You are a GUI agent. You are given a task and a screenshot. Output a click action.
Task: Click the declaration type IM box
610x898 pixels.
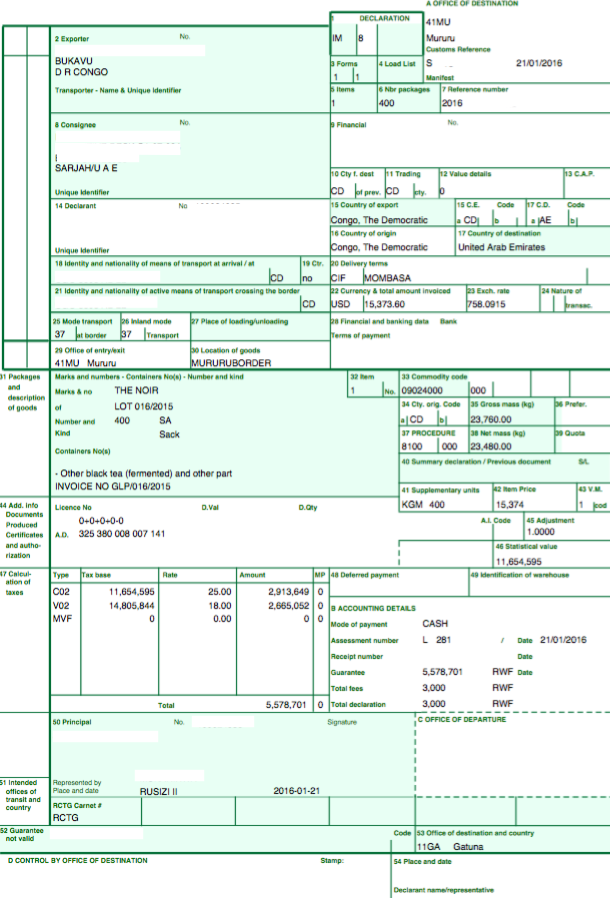tap(338, 37)
